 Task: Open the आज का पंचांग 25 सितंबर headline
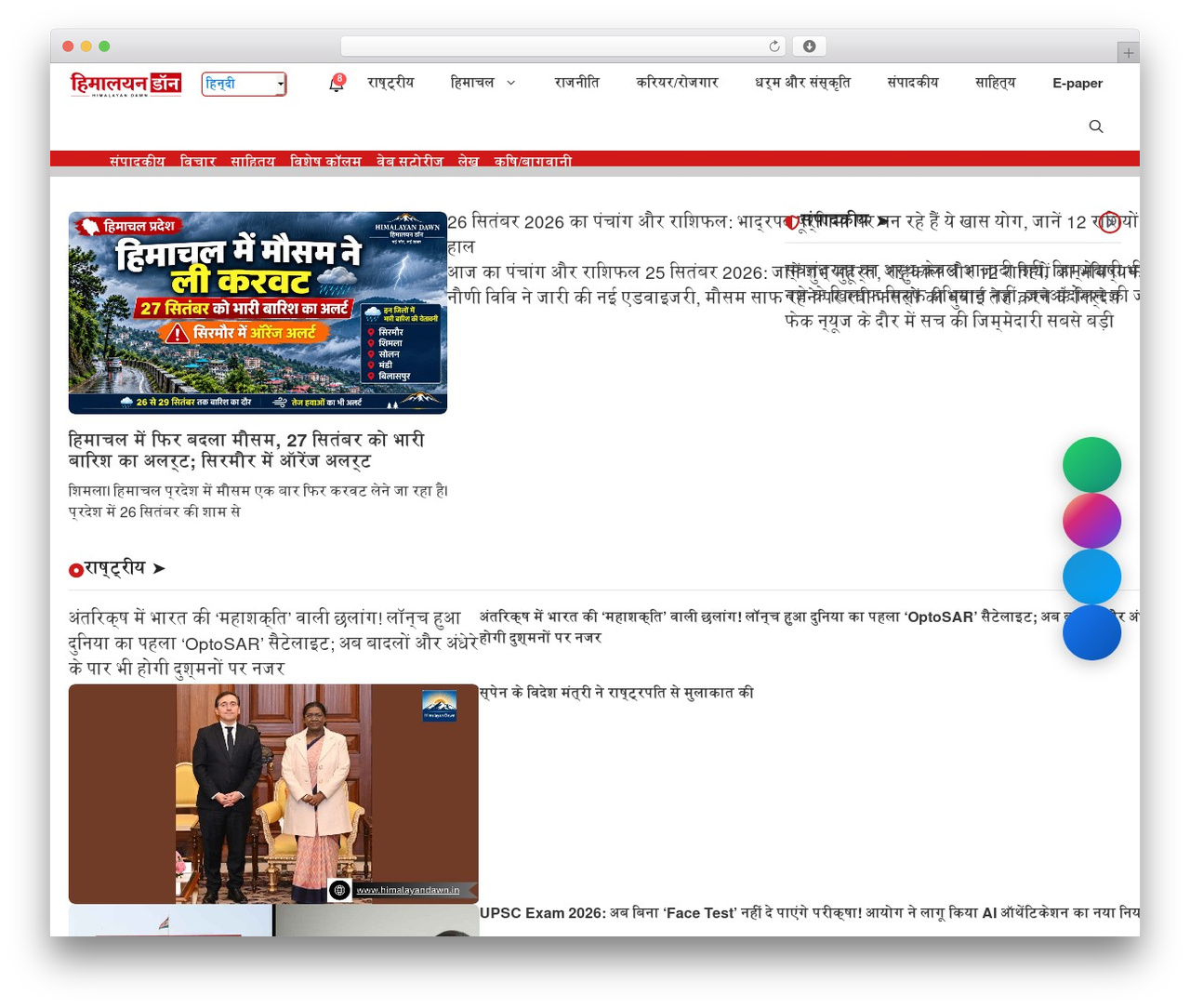pos(792,272)
